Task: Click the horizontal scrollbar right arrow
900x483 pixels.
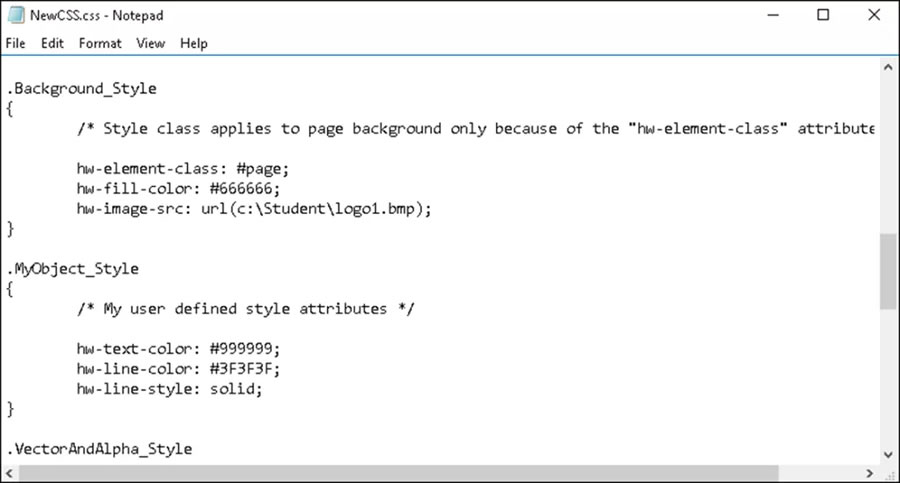Action: point(870,474)
